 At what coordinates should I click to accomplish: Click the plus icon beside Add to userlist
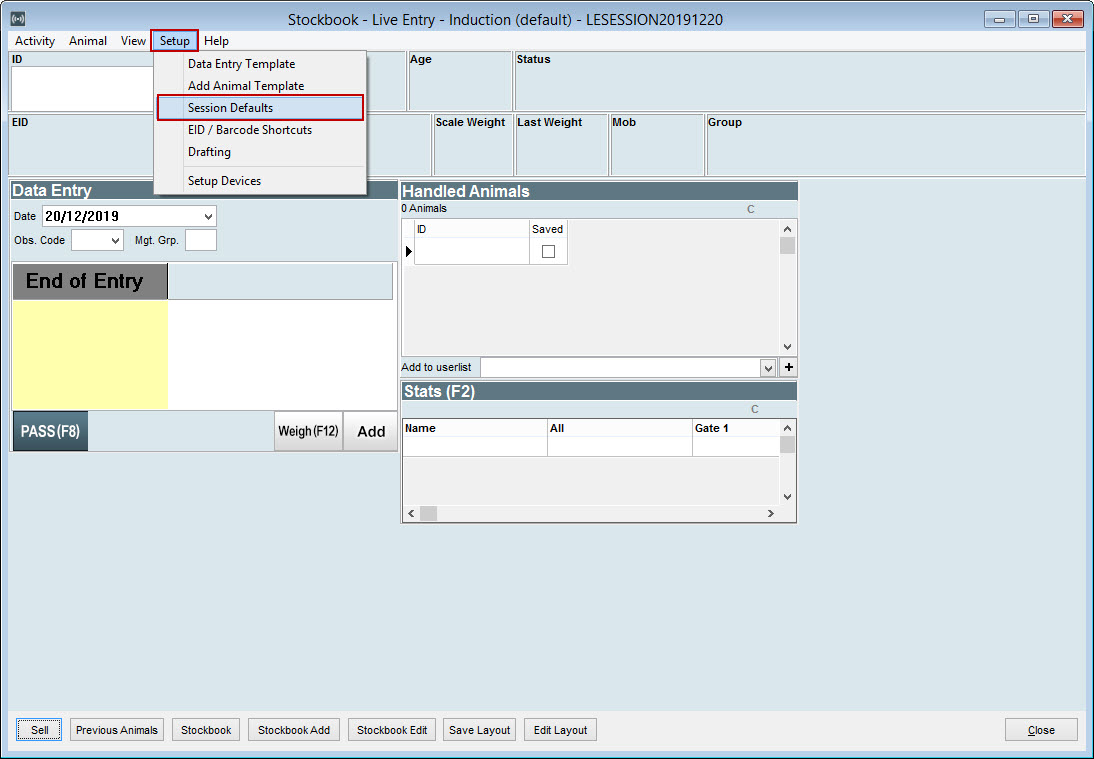[x=788, y=367]
